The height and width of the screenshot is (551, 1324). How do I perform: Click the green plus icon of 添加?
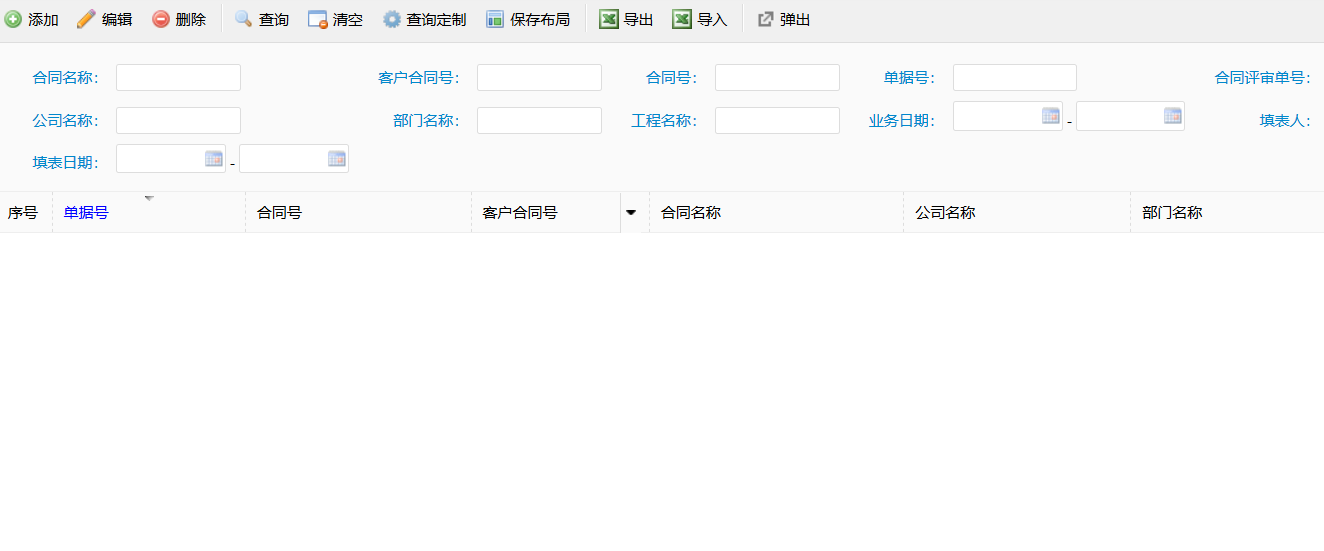13,19
